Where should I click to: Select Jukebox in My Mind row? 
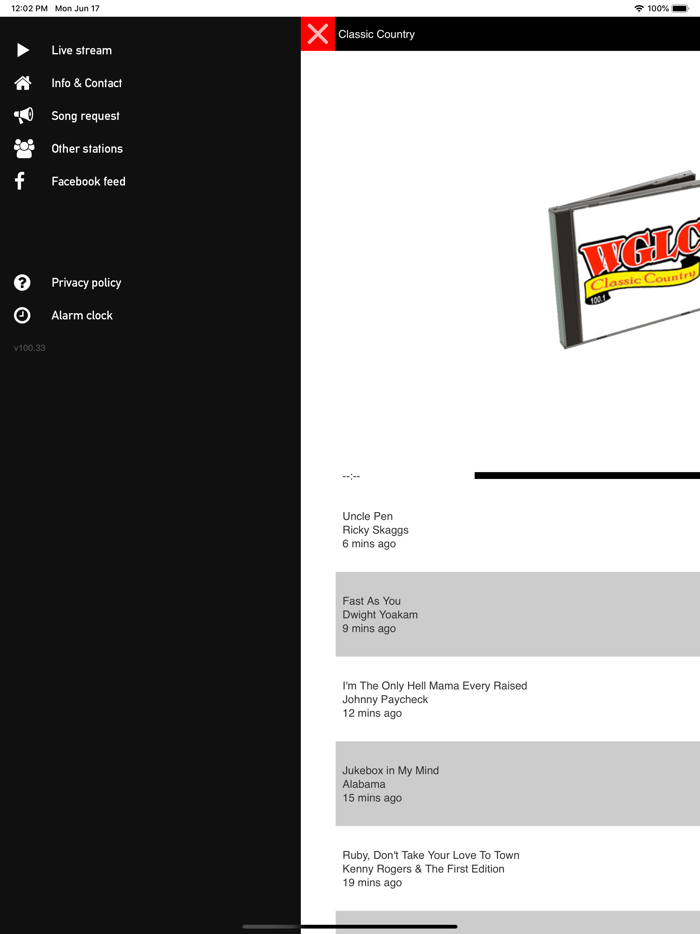coord(518,783)
